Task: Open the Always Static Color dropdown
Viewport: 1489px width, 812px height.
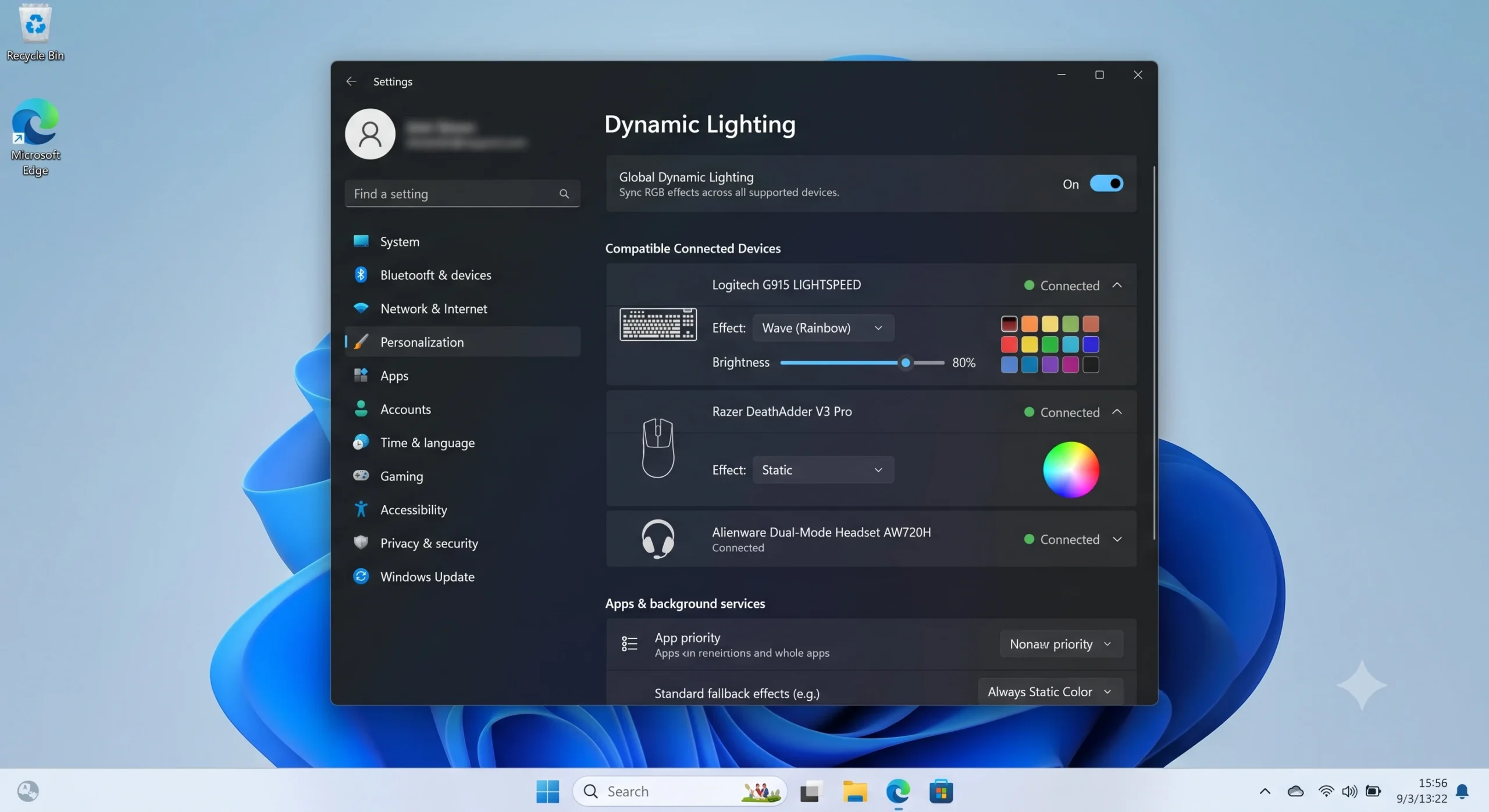Action: (x=1050, y=692)
